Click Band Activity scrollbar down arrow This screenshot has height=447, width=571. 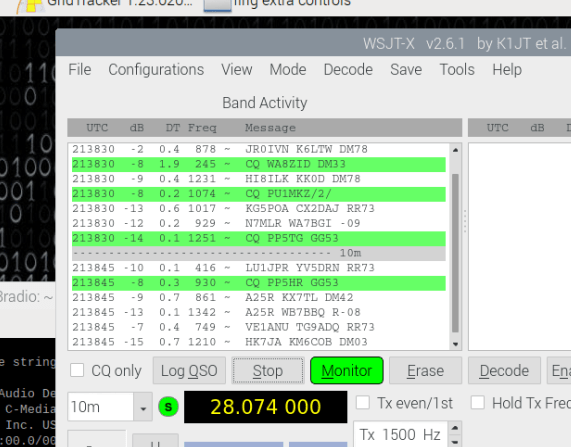point(455,344)
